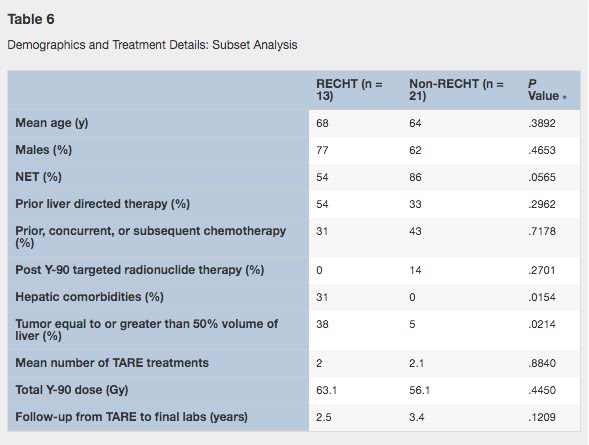The height and width of the screenshot is (445, 589).
Task: Click the .0214 P value cell
Action: click(542, 324)
